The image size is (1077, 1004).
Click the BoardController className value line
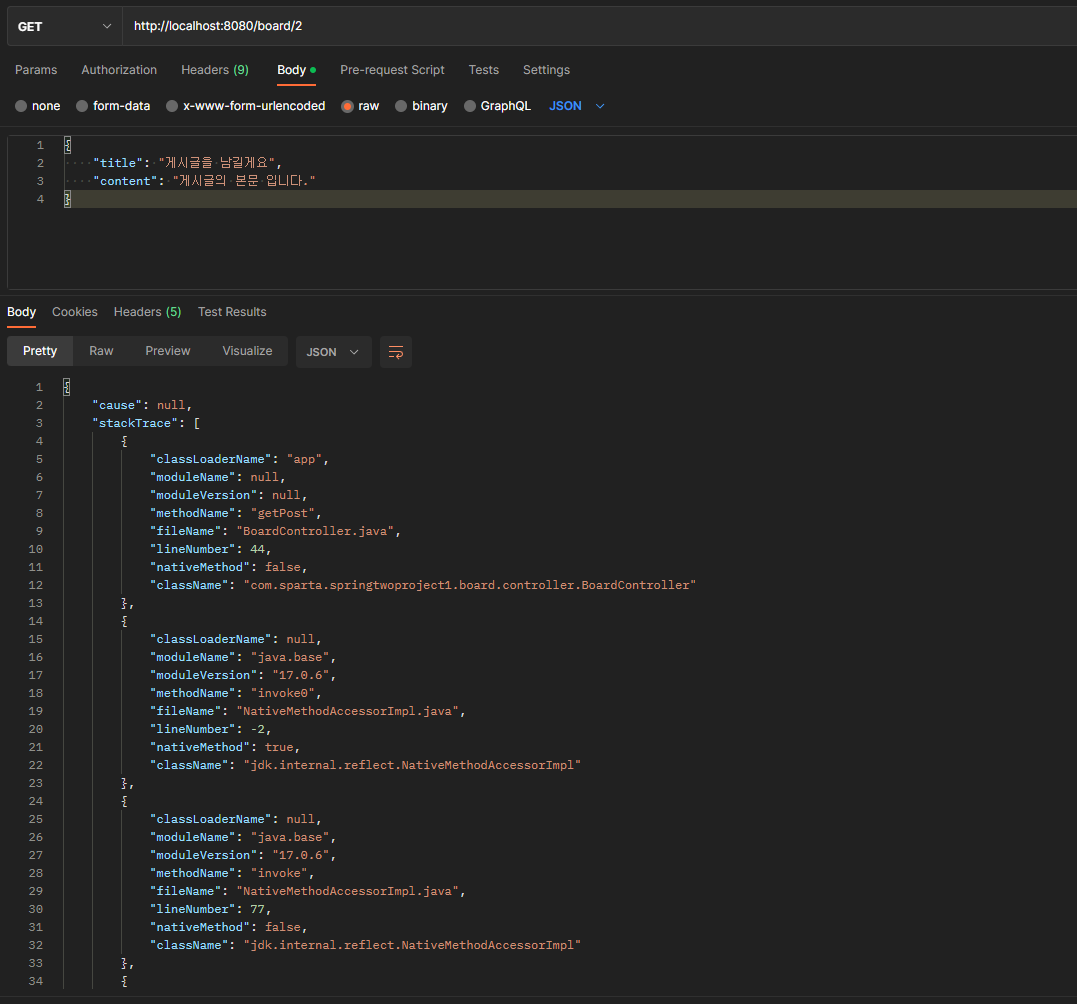423,585
